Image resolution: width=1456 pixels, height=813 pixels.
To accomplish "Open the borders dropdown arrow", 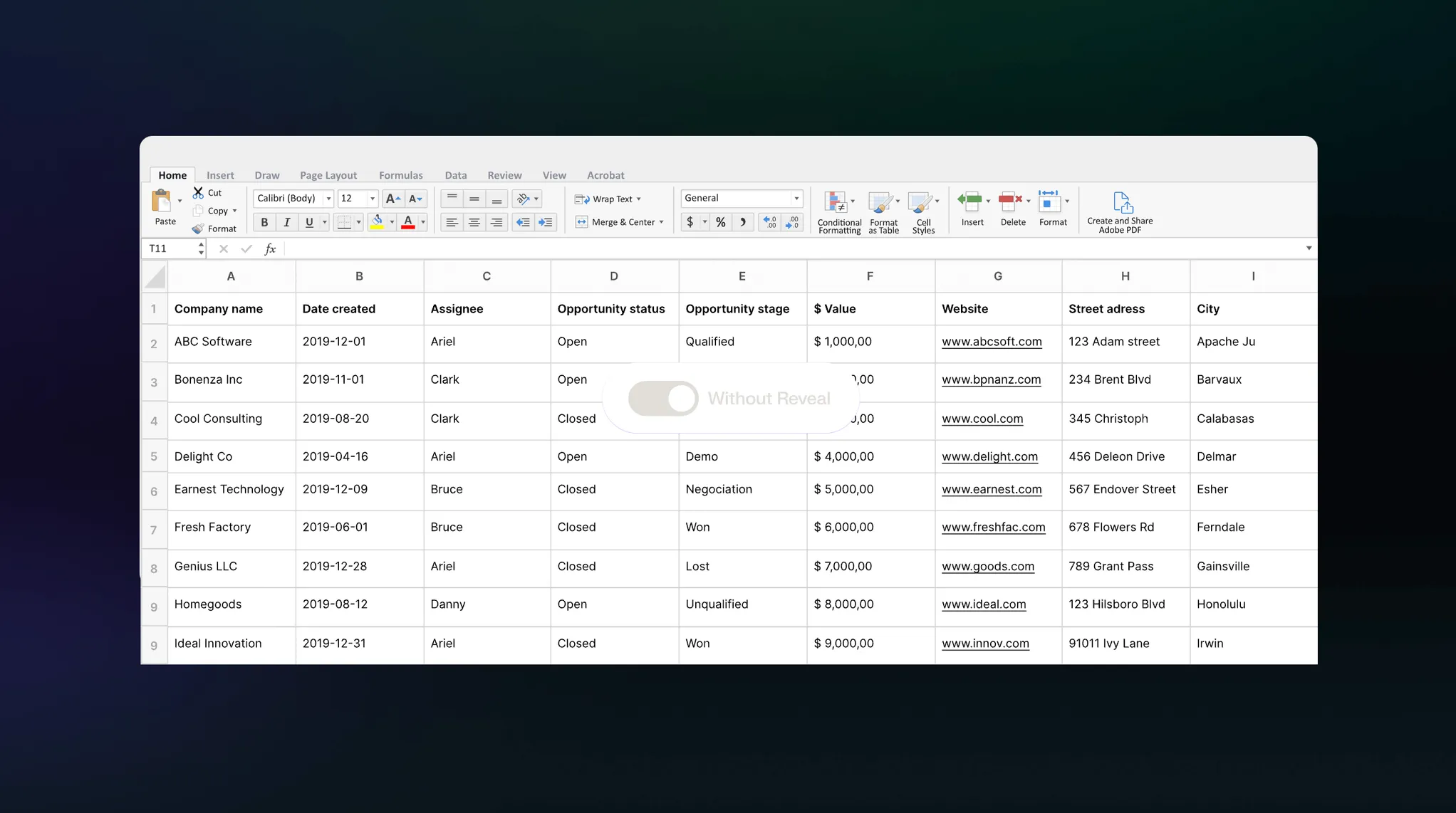I will click(358, 222).
